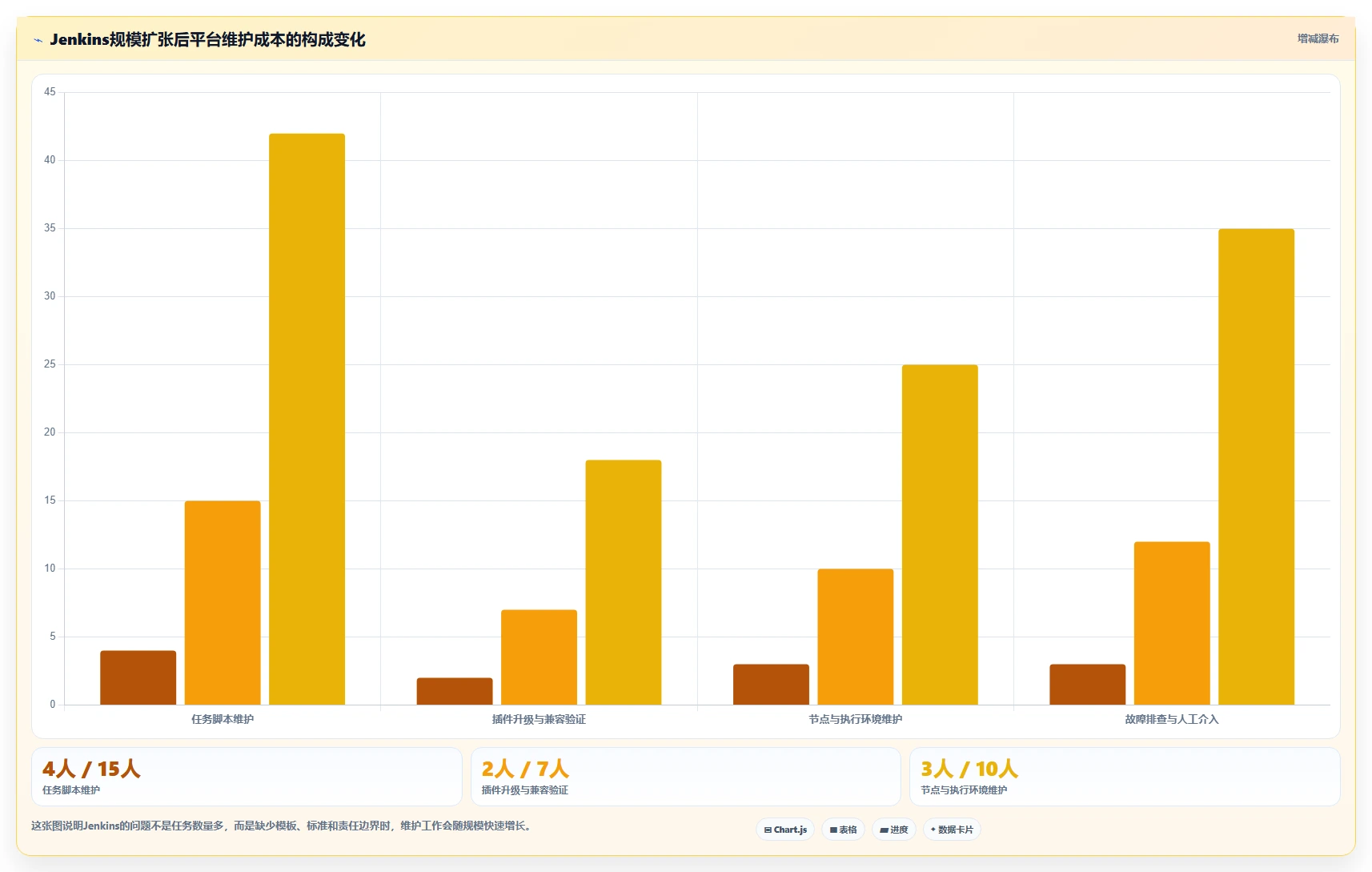Click the tallest yellow bar for 任务脚本维护

coord(307,419)
